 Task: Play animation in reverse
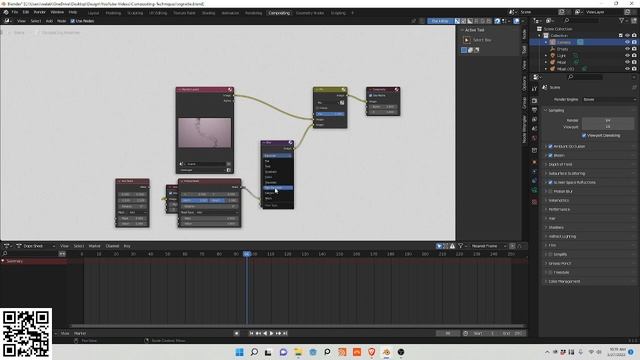tap(265, 333)
